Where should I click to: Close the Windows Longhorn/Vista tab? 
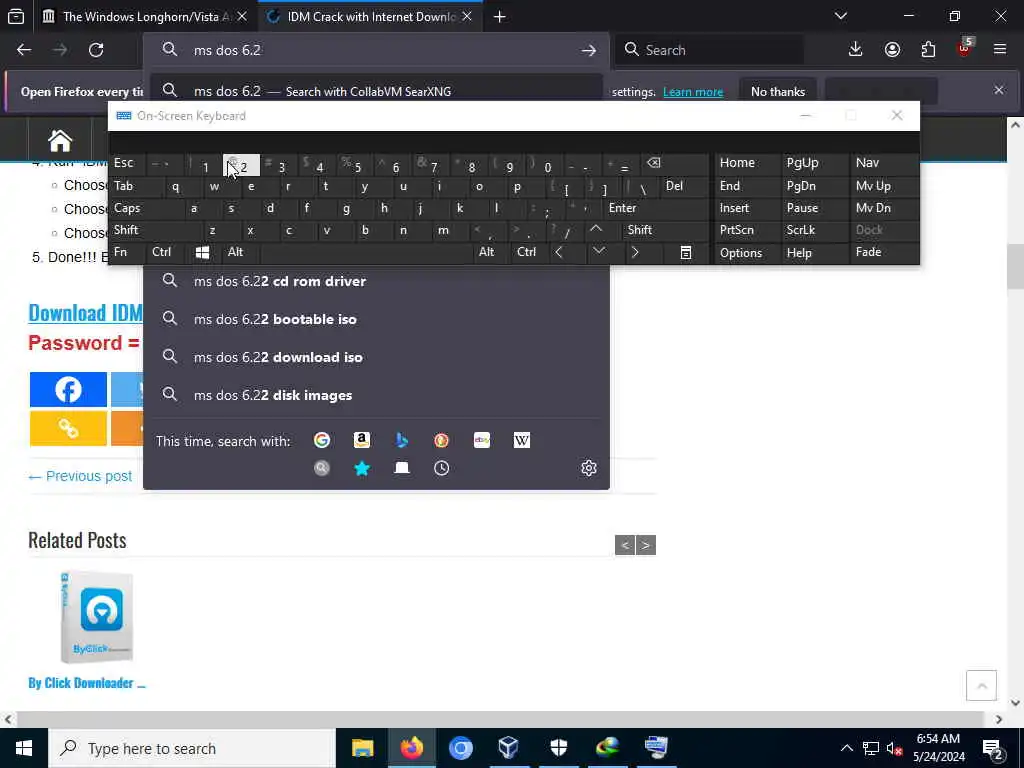tap(242, 17)
